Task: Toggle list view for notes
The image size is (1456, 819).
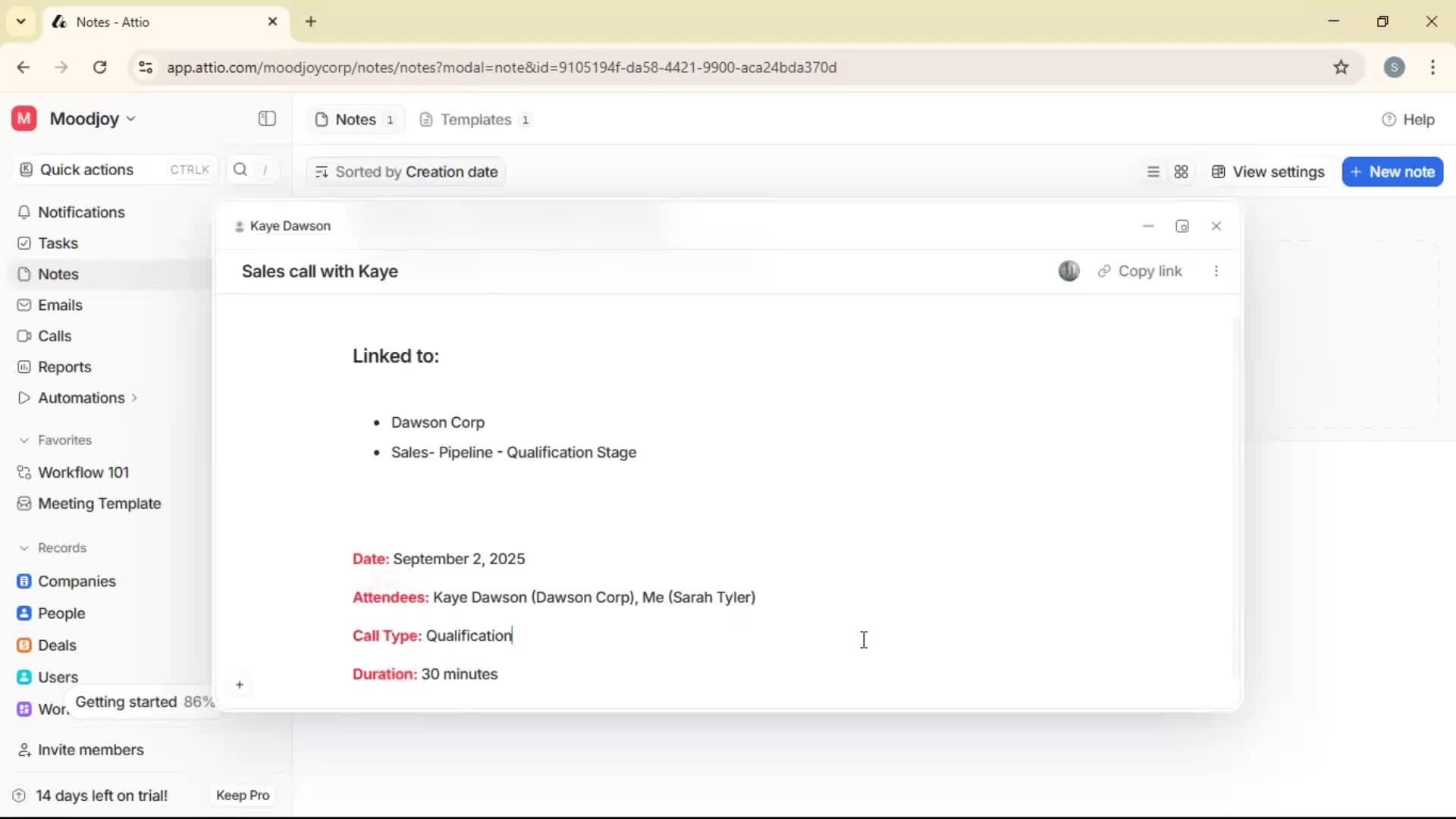Action: (x=1153, y=171)
